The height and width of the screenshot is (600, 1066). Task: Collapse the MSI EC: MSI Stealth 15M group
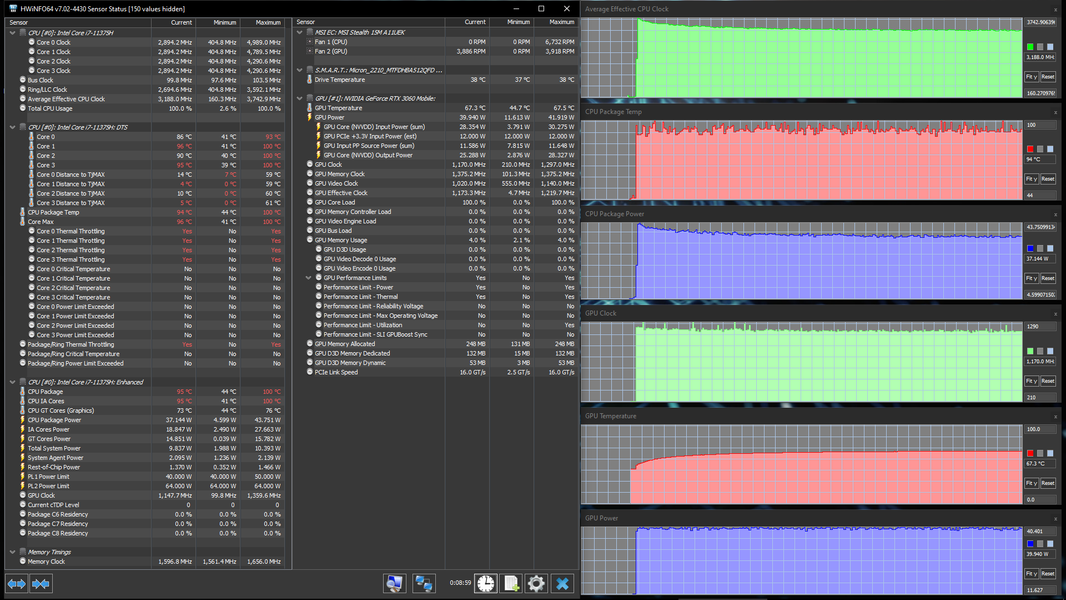(300, 32)
